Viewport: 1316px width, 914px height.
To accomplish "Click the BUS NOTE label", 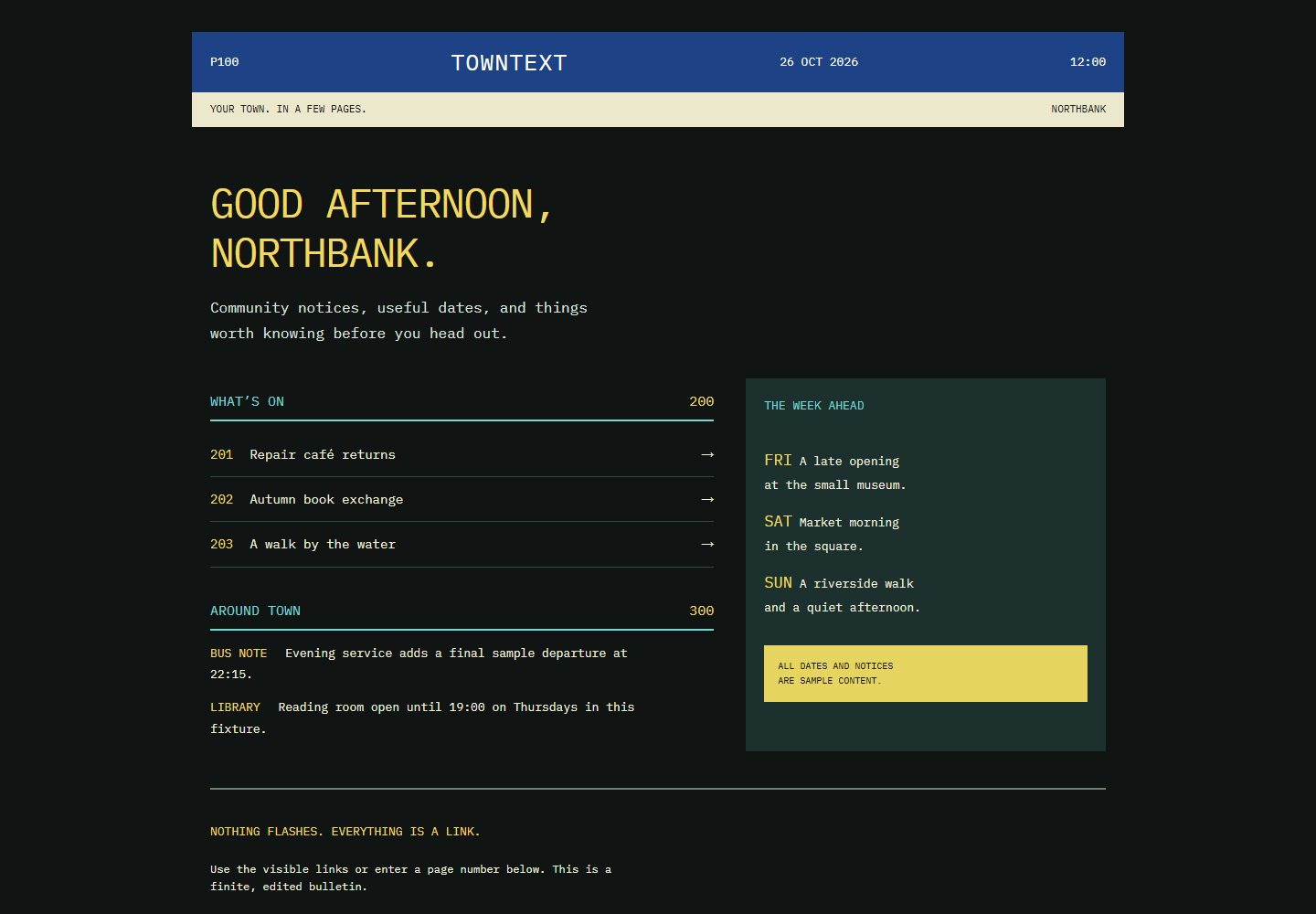I will pyautogui.click(x=239, y=654).
